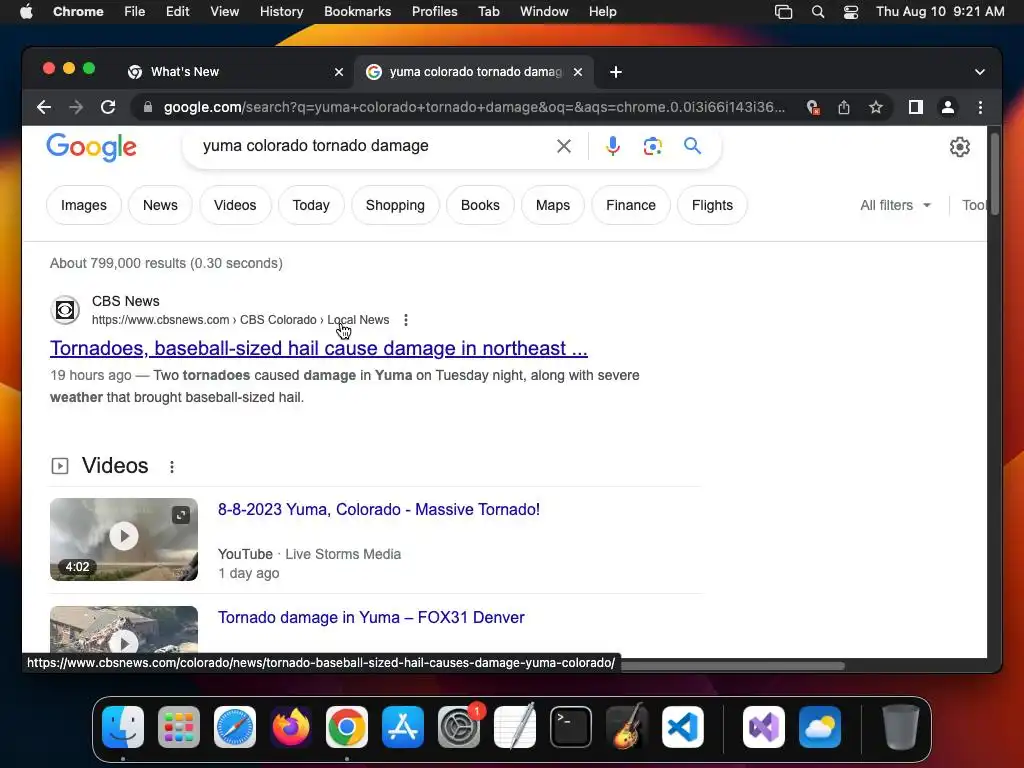Image resolution: width=1024 pixels, height=768 pixels.
Task: Click the lock icon in the address bar
Action: (x=148, y=107)
